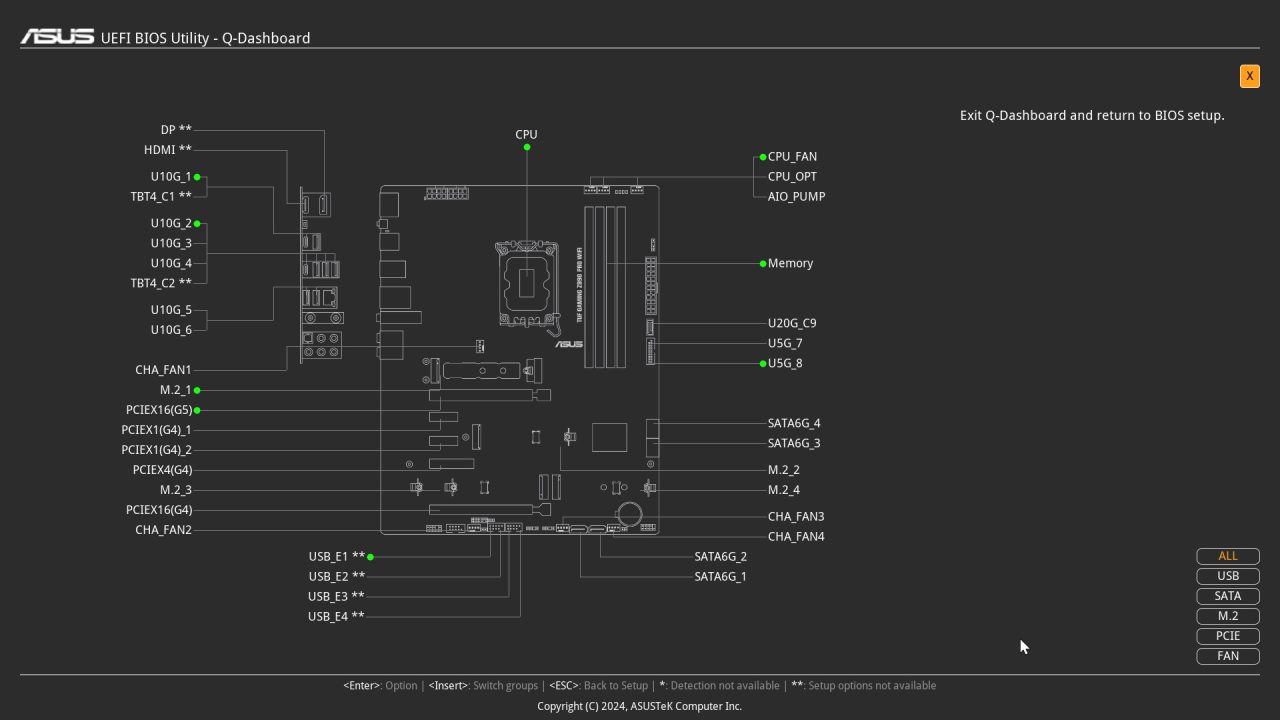Select the M.2_4 slot label
1280x720 pixels.
[x=784, y=490]
